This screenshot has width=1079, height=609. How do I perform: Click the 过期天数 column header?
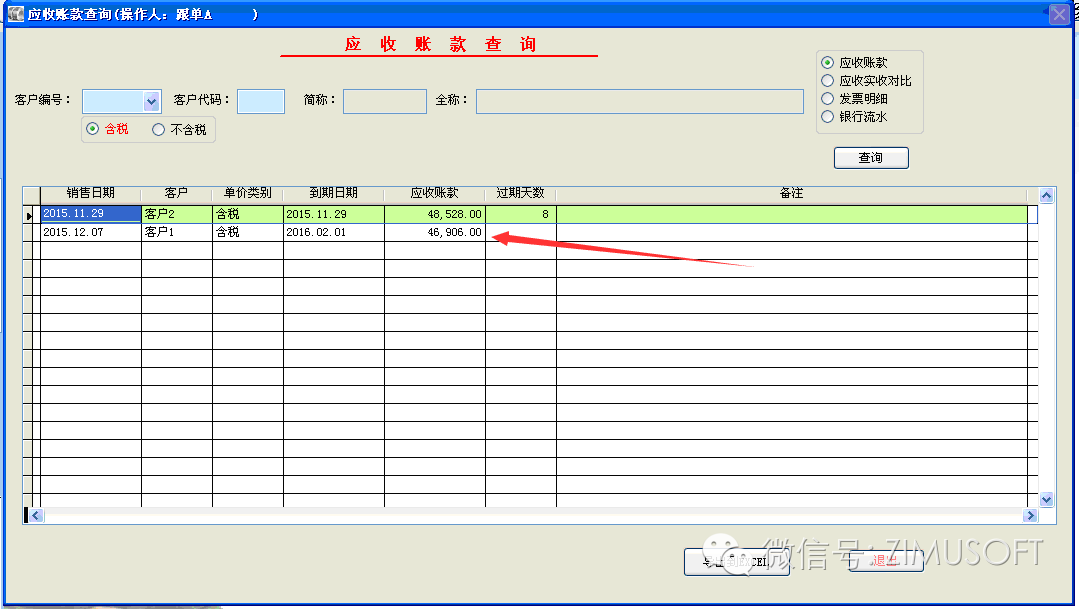click(x=520, y=194)
